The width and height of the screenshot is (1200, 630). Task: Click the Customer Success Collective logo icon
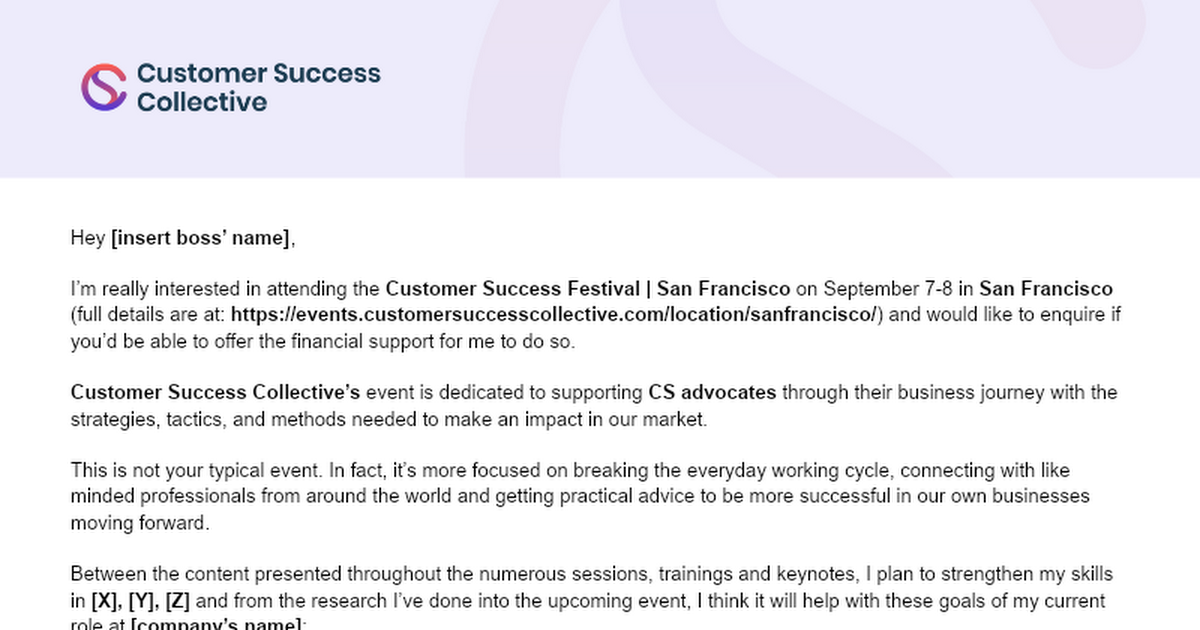(103, 88)
